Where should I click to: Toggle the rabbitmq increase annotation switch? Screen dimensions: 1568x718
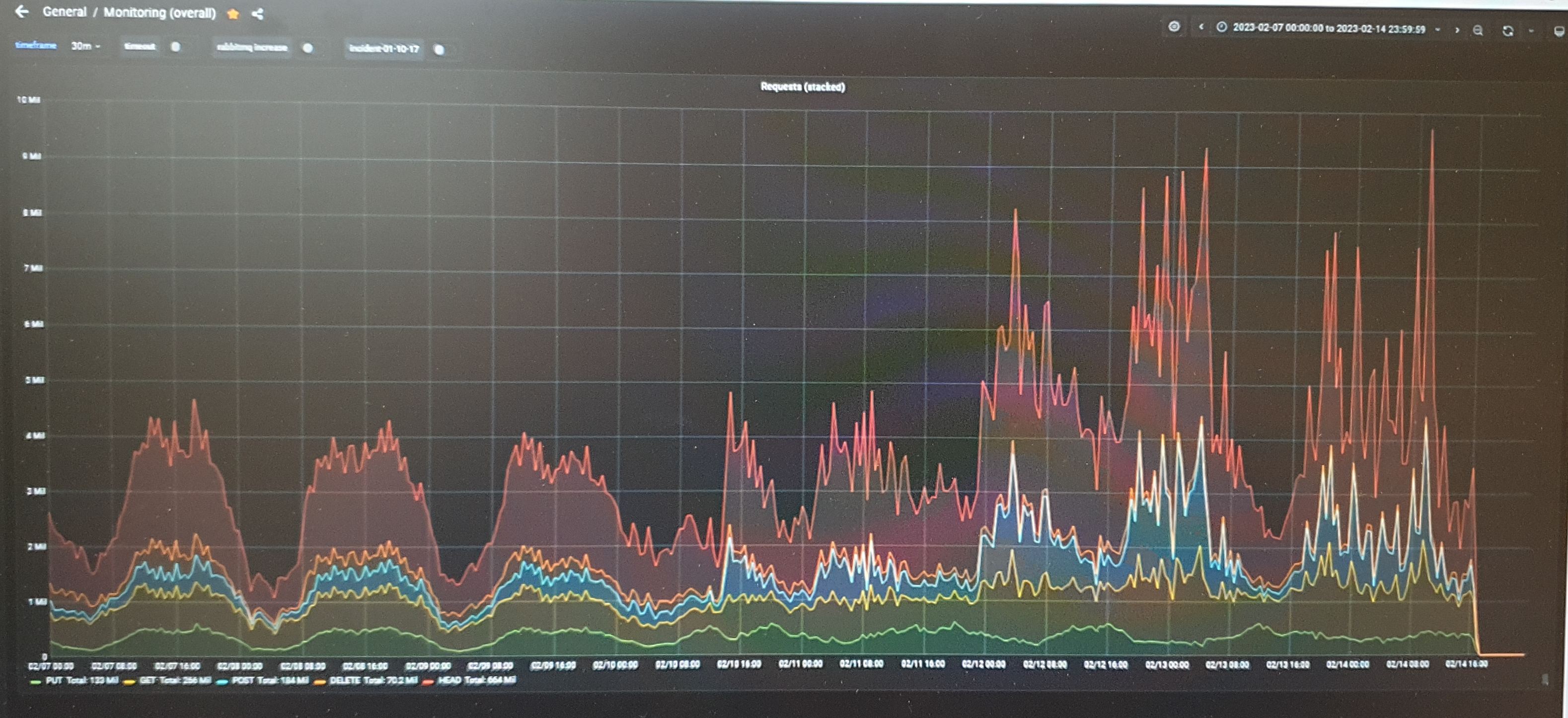click(x=308, y=48)
